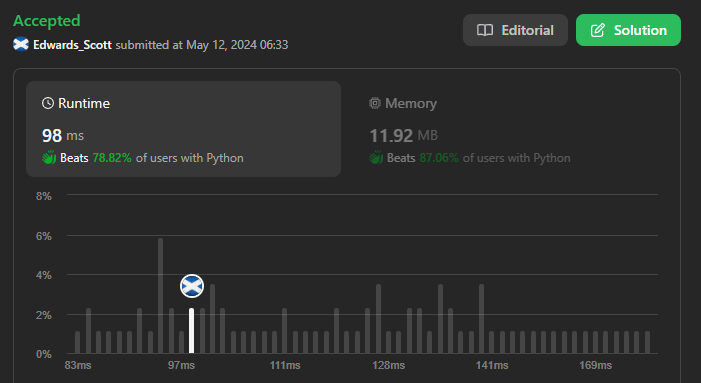
Task: Click the flag marker above highlighted bar
Action: 192,286
